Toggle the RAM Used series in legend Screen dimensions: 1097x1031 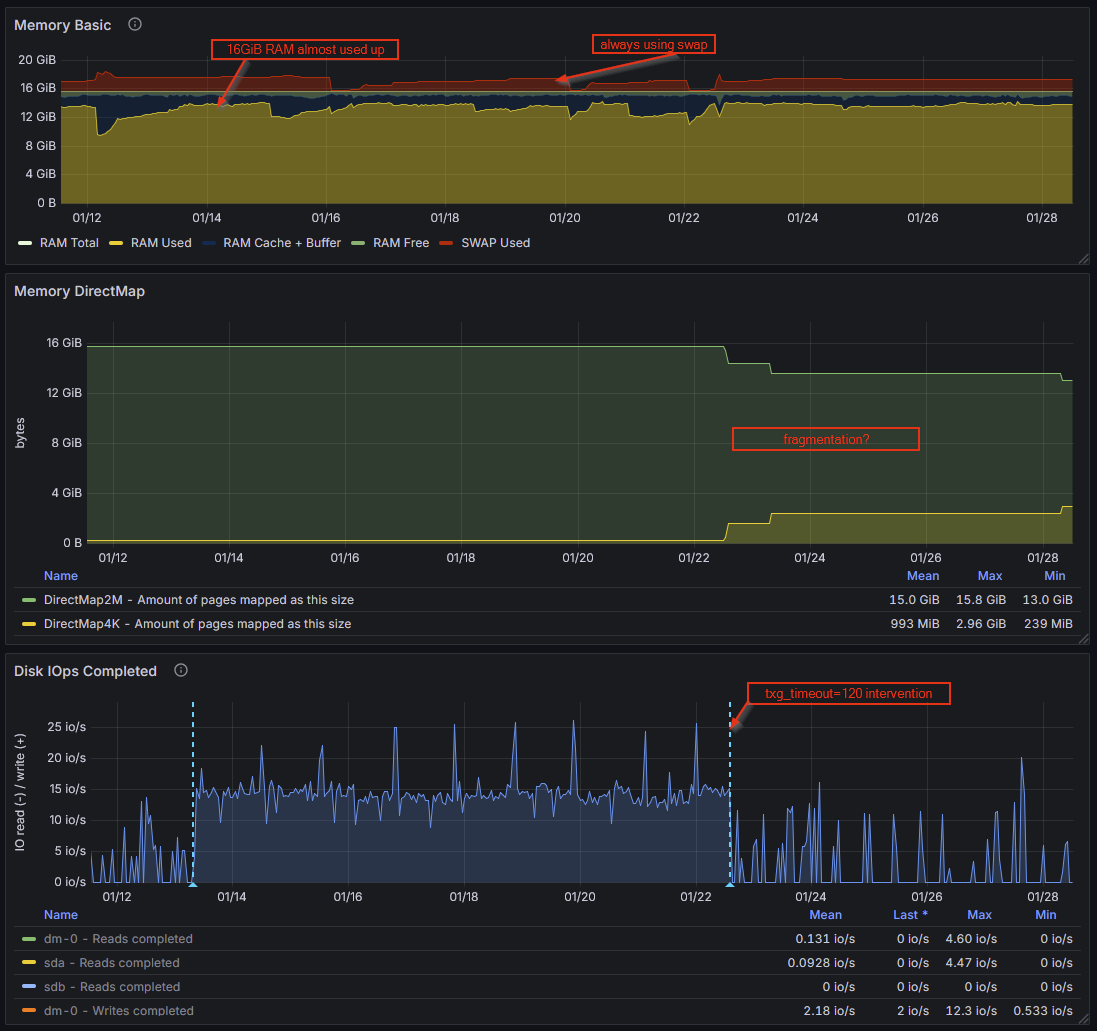click(160, 243)
